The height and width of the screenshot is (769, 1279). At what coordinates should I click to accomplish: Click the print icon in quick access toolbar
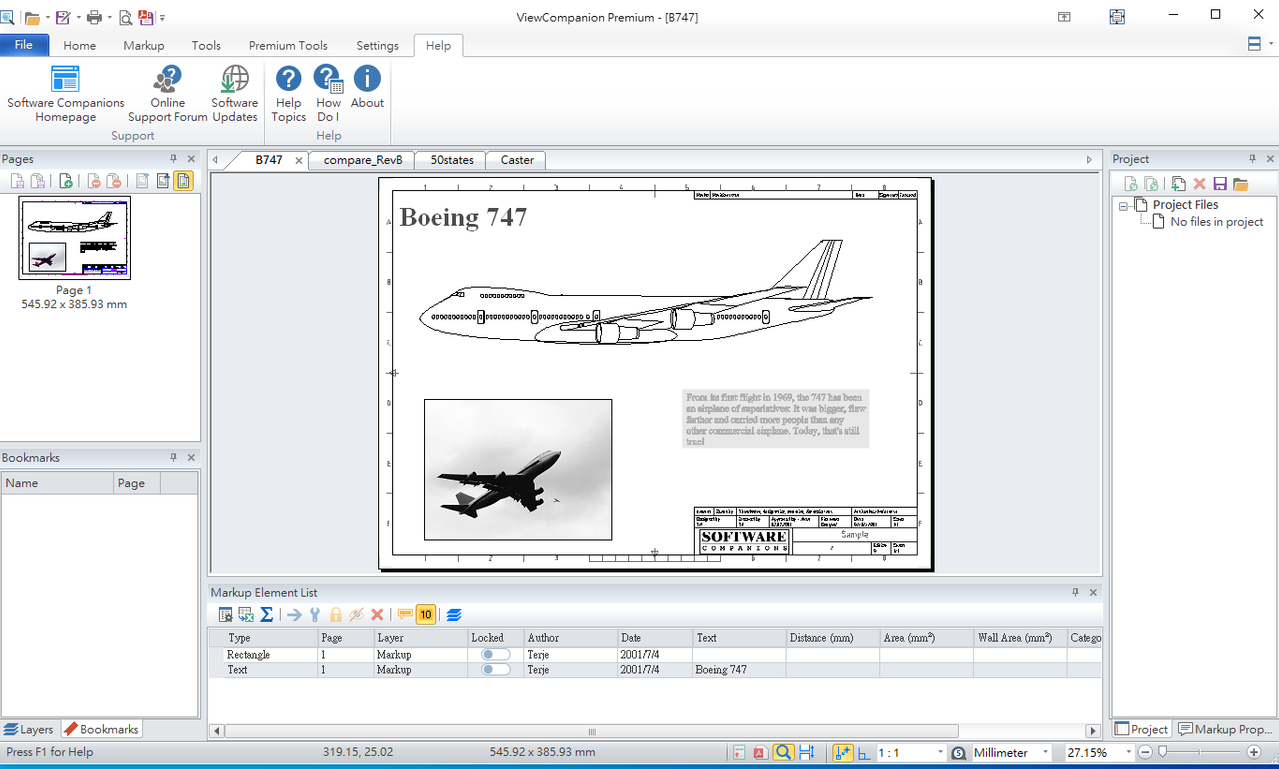(94, 17)
